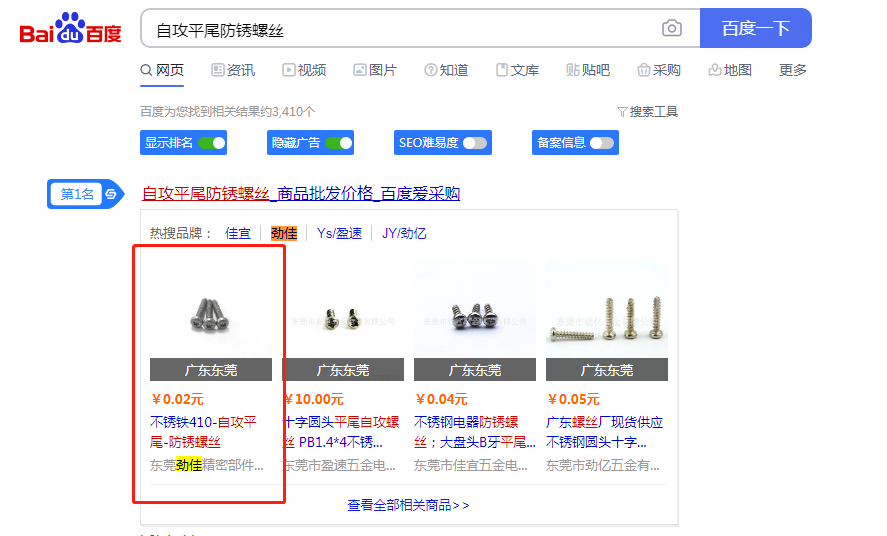The image size is (887, 536).
Task: Select the 网页 tab
Action: (x=162, y=70)
